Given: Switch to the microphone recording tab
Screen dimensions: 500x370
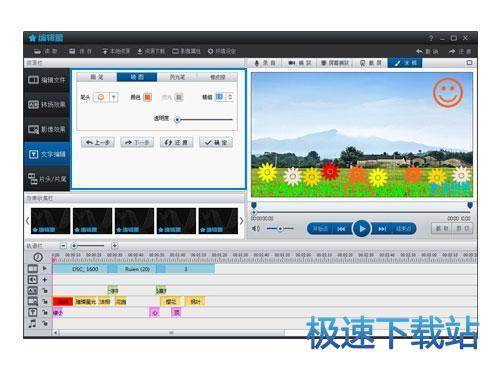Looking at the screenshot, I should pos(265,63).
